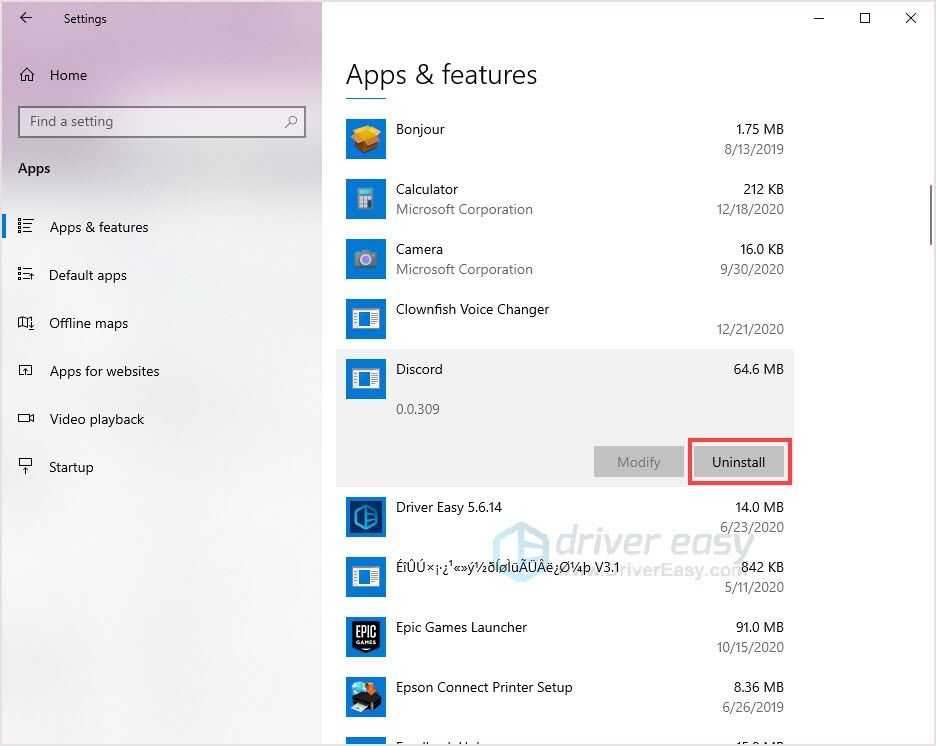Click the Apps for websites icon

point(26,371)
